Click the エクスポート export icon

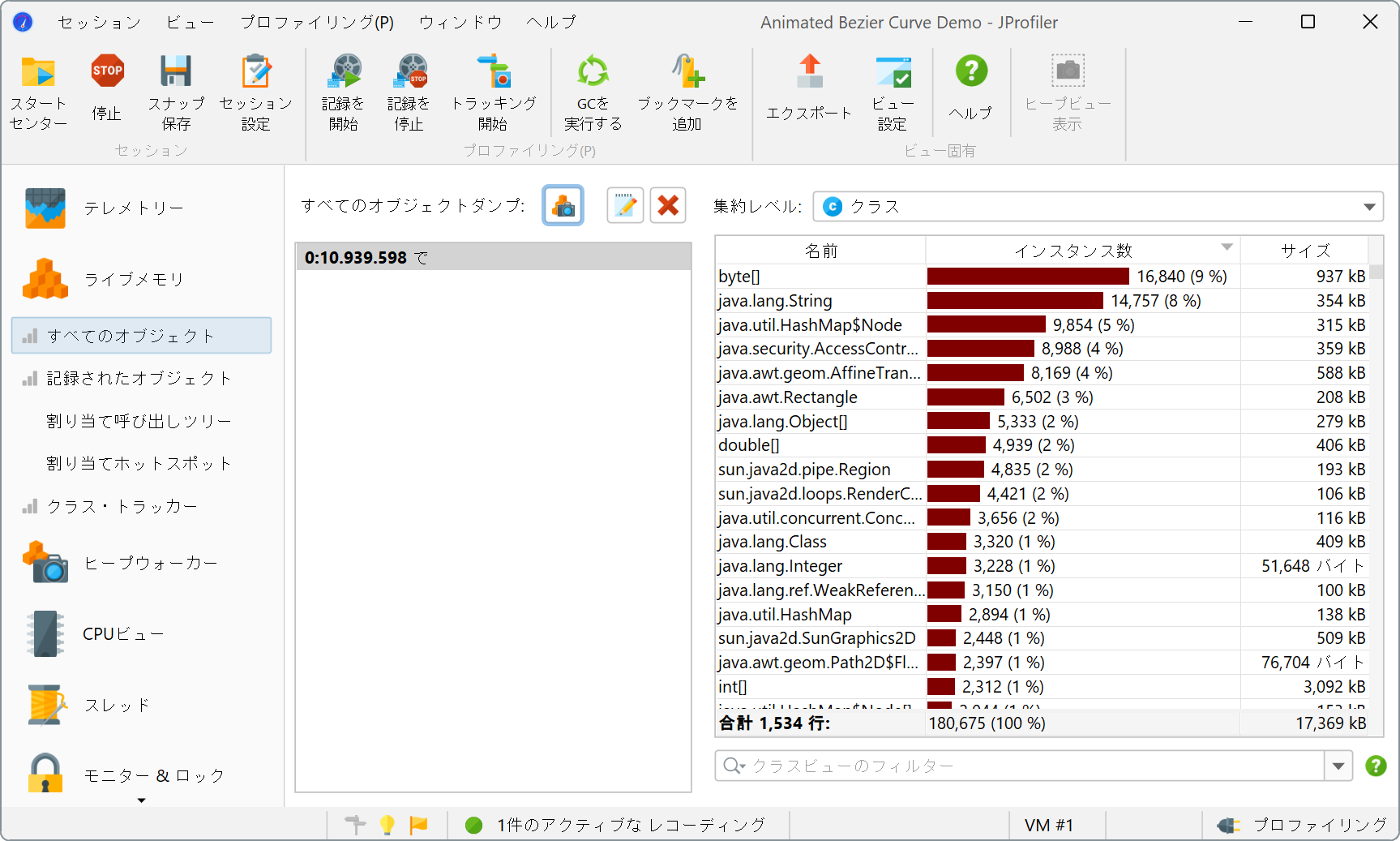coord(809,88)
